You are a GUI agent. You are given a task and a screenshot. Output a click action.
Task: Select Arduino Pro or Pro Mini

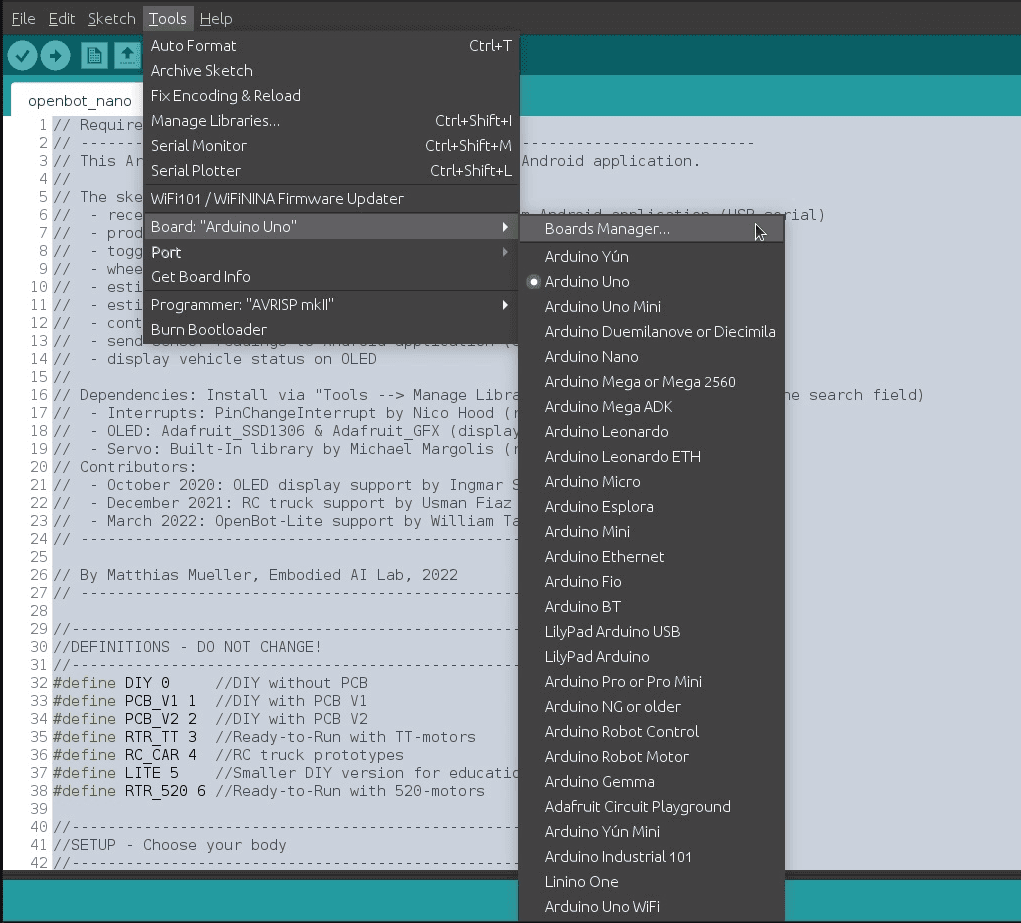click(x=652, y=681)
